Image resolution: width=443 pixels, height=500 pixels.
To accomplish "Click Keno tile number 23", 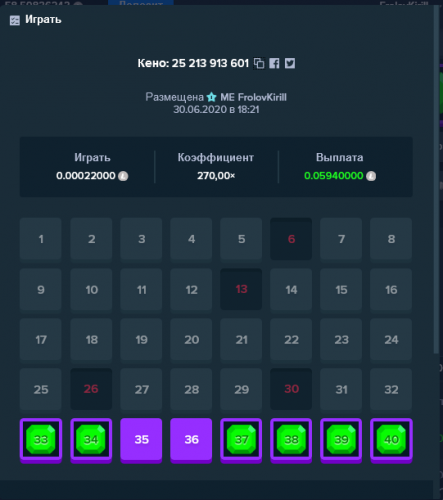I will coord(341,339).
